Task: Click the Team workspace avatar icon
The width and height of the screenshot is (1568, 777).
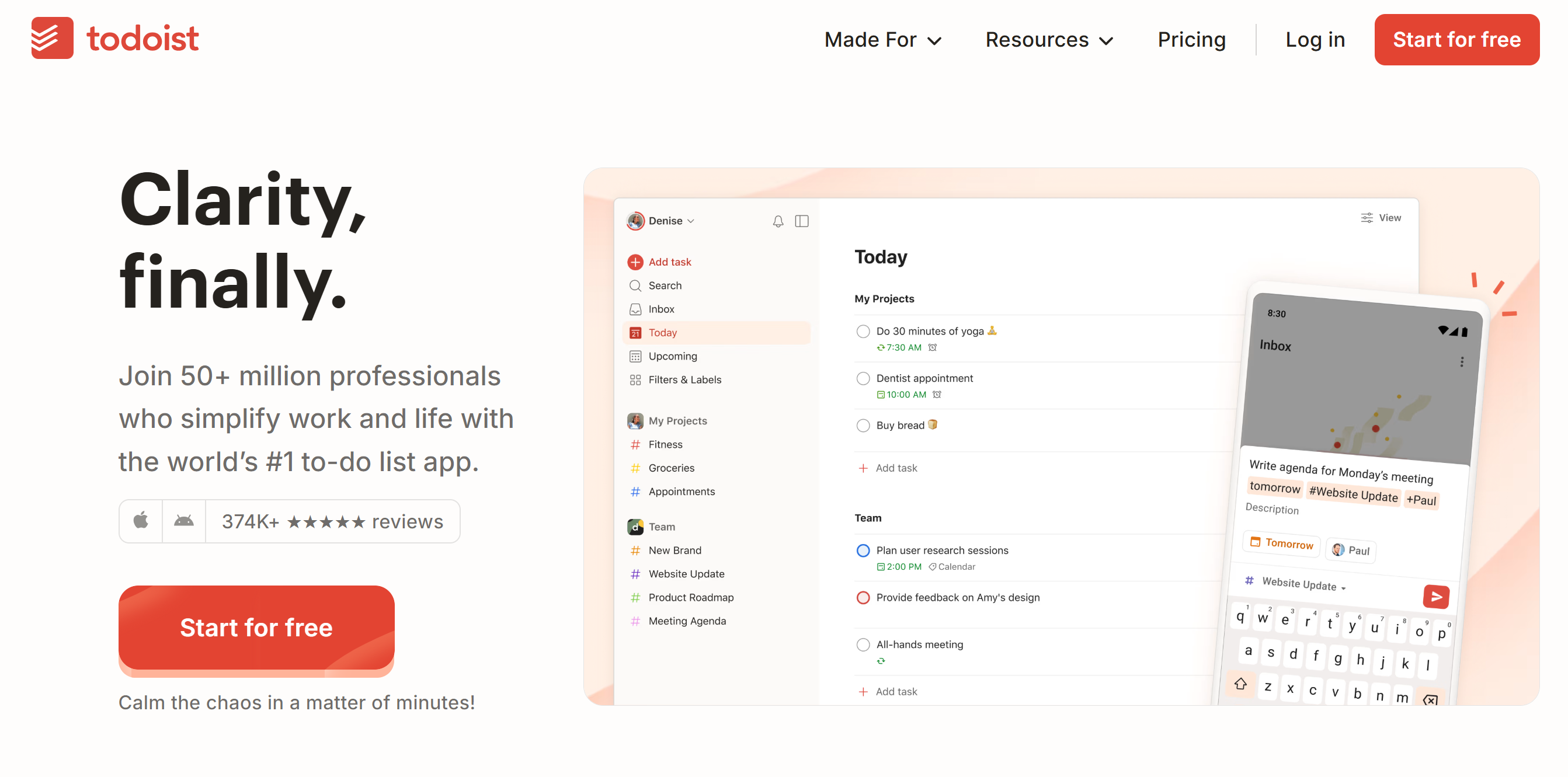Action: click(635, 527)
